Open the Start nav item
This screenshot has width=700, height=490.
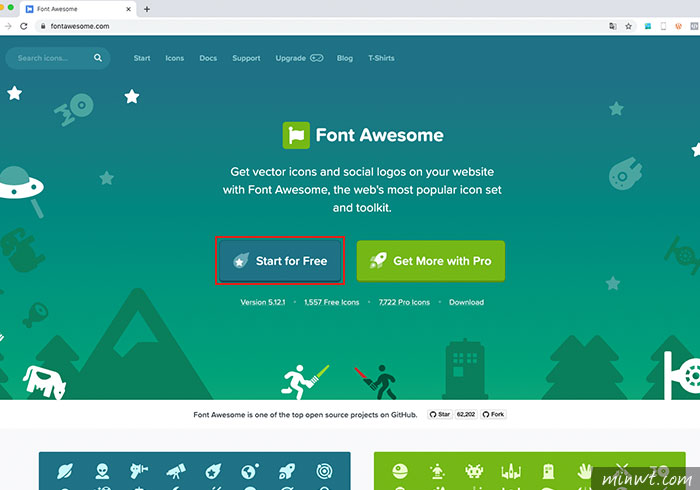click(x=142, y=58)
